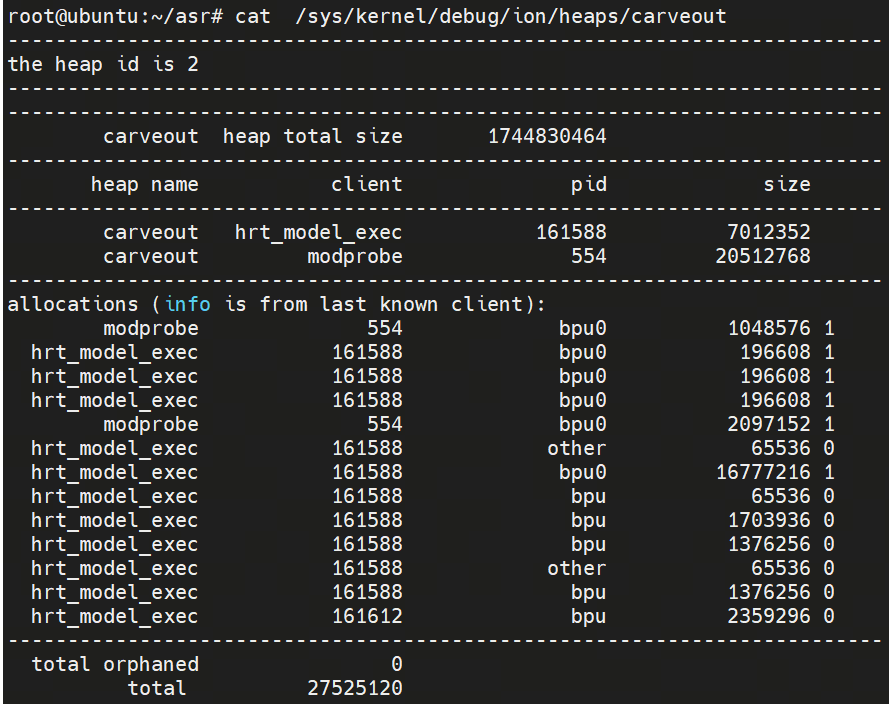Click the allocation size 16777216
The height and width of the screenshot is (704, 889).
coord(762,472)
